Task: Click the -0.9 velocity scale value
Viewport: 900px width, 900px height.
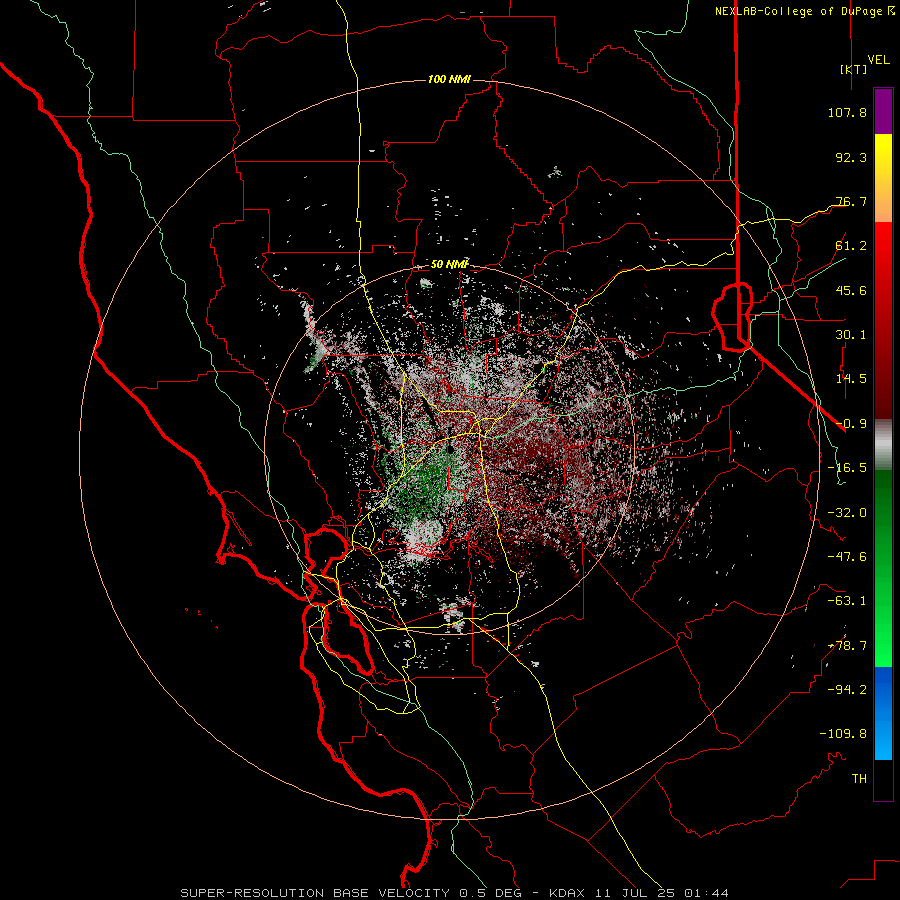Action: point(851,424)
